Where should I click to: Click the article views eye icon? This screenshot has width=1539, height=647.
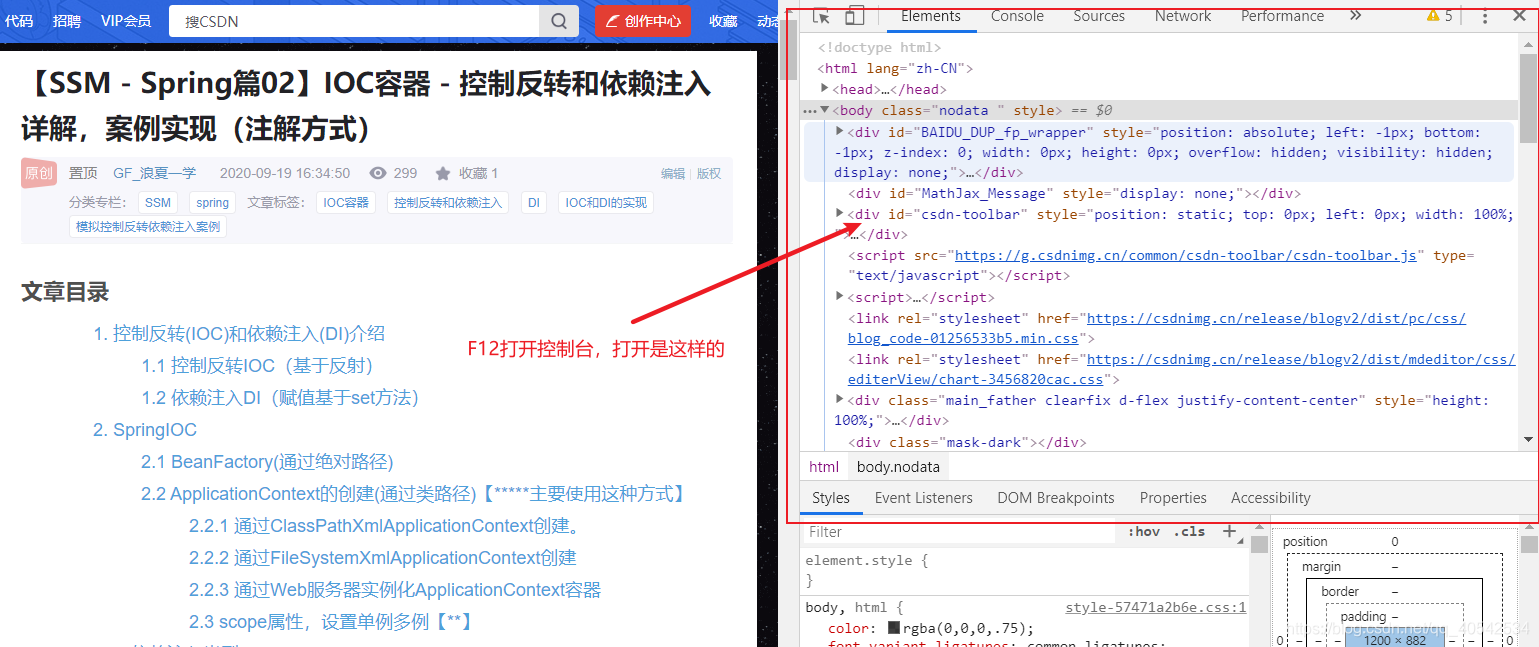point(377,173)
